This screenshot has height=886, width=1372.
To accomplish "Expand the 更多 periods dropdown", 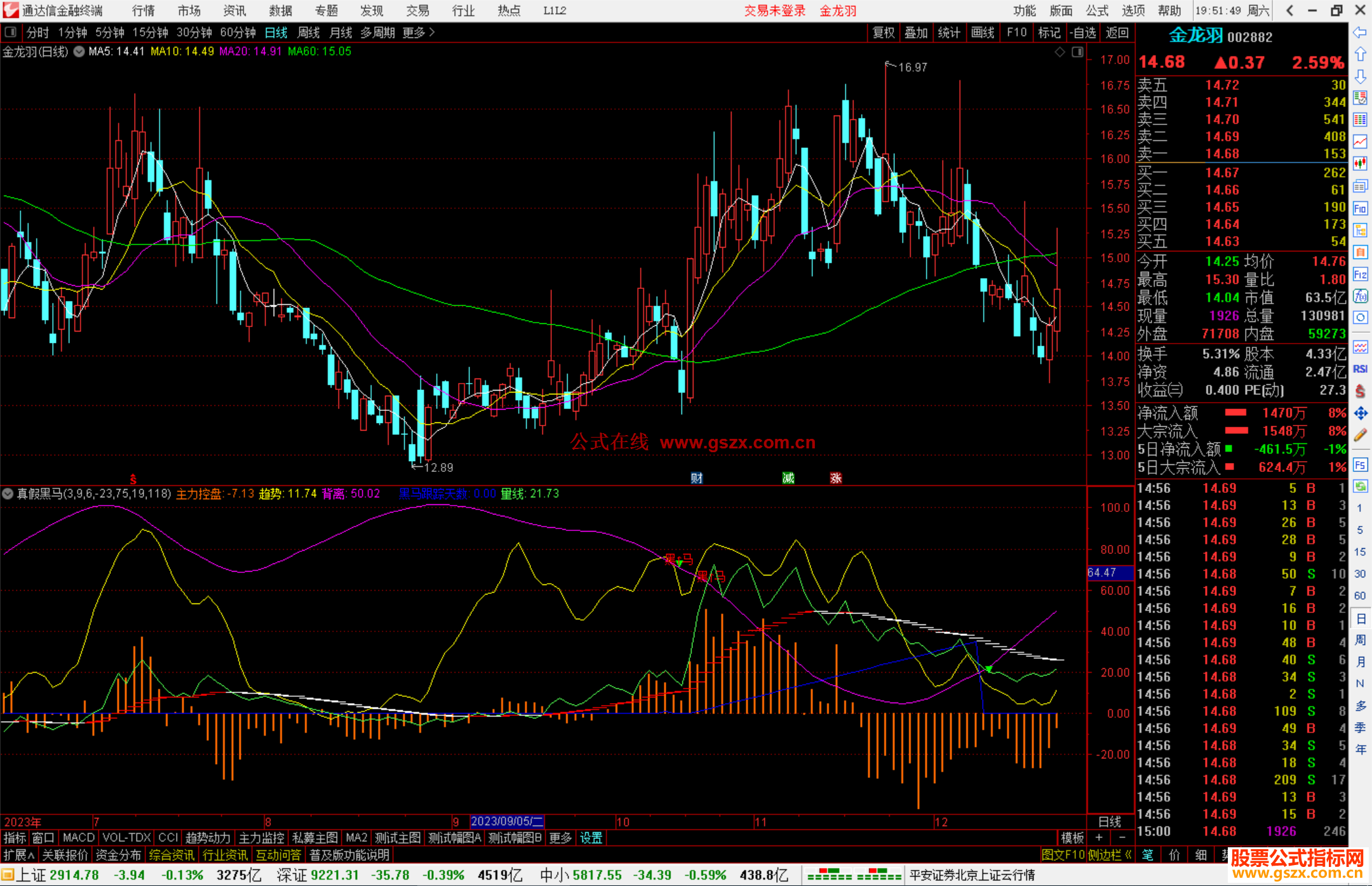I will 418,32.
